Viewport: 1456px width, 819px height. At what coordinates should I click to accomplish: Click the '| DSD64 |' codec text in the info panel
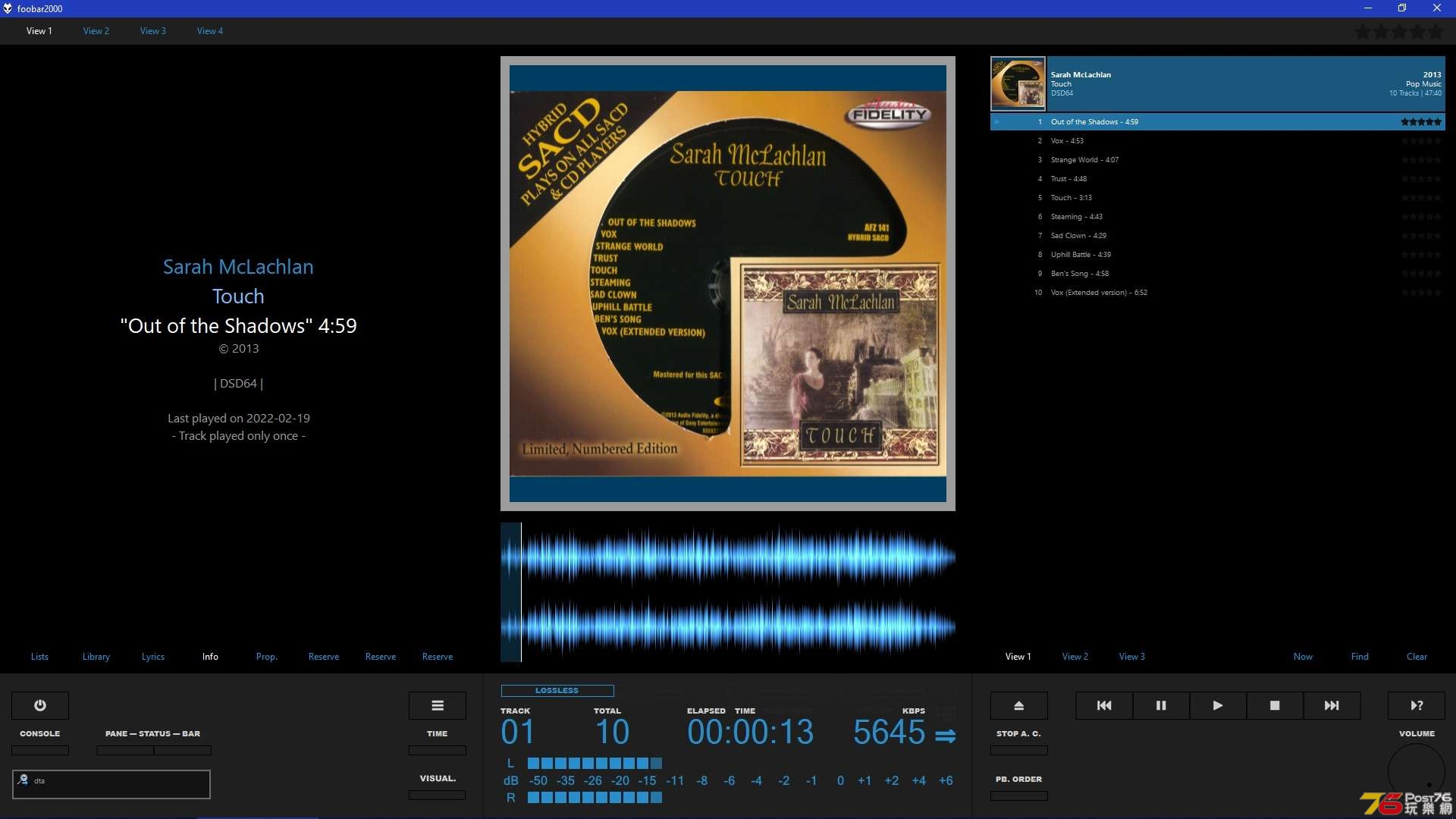239,383
